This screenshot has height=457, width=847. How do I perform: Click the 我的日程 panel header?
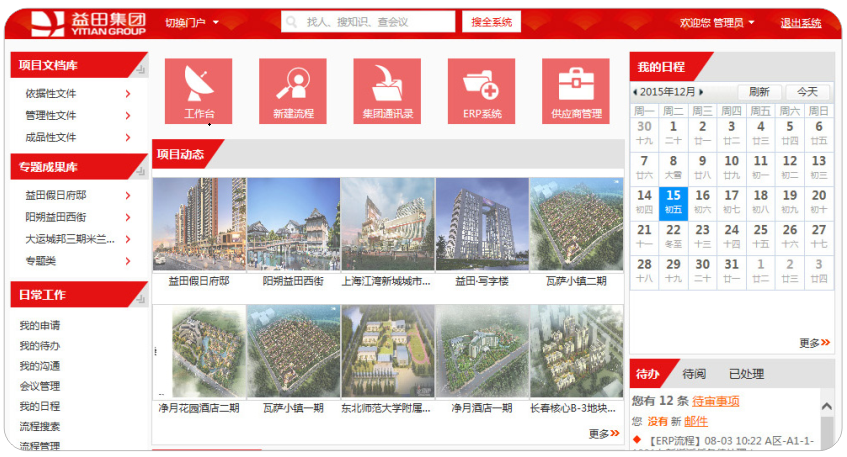661,67
